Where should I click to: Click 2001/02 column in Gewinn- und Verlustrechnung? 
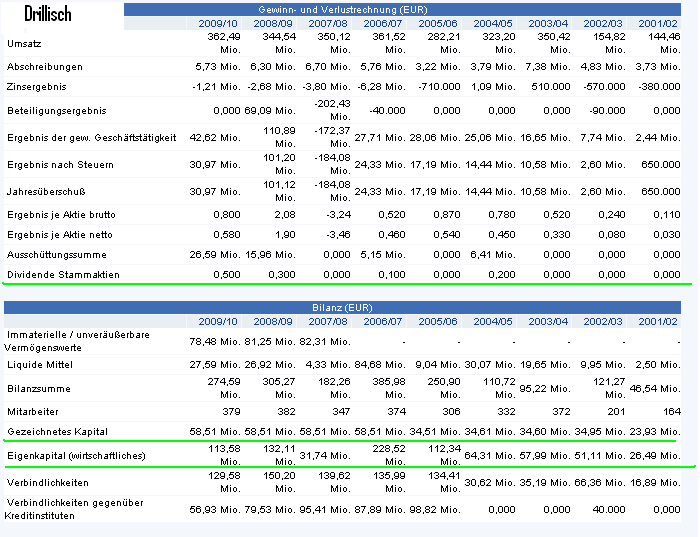[x=658, y=23]
